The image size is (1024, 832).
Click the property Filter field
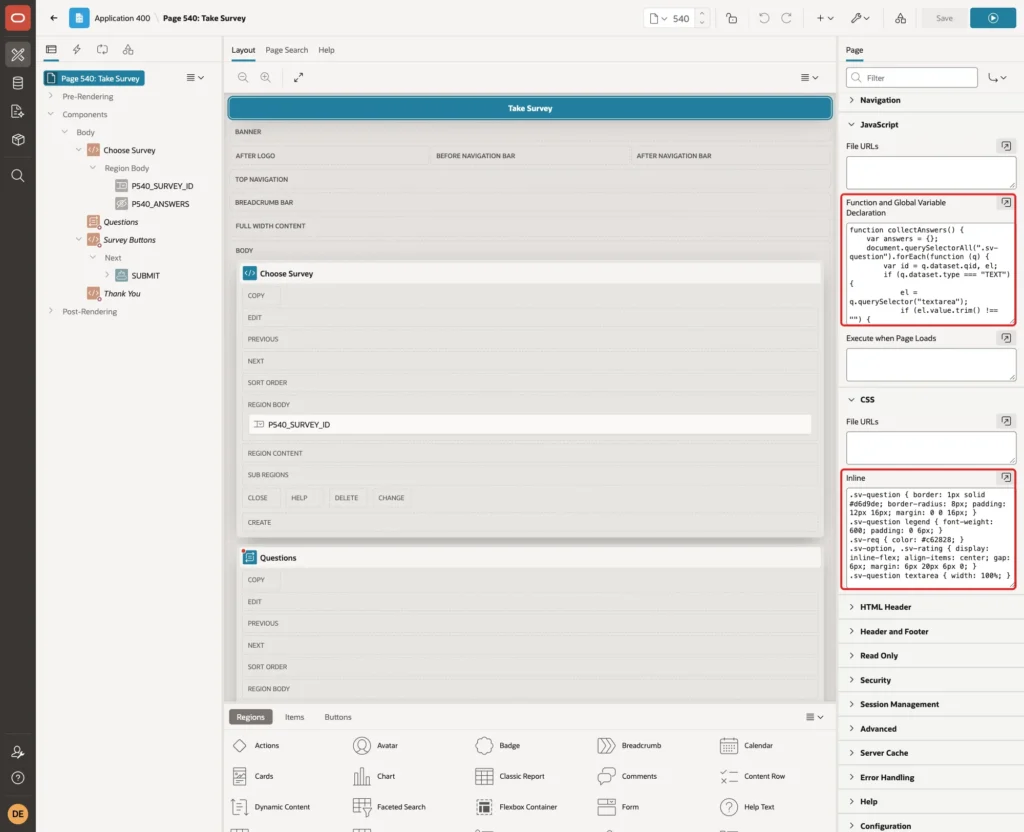pos(912,78)
